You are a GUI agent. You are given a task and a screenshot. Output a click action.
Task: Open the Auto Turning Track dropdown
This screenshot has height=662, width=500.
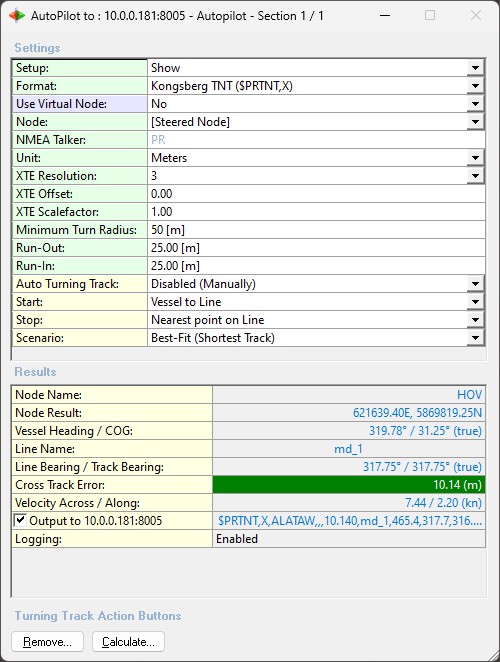coord(476,284)
